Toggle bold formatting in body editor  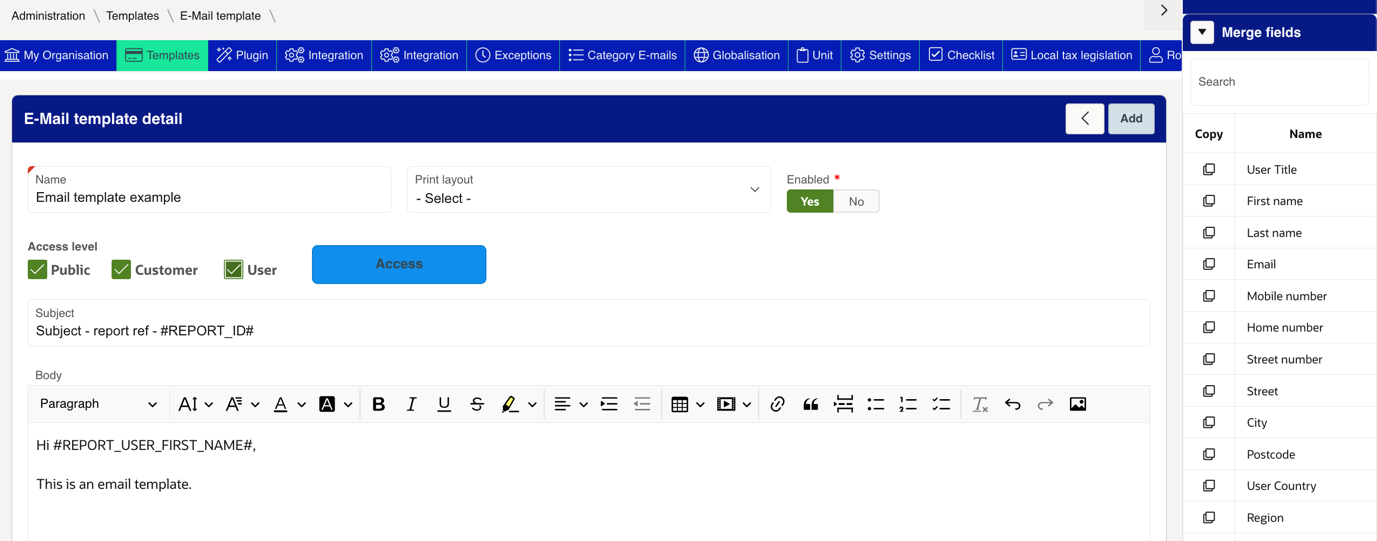pos(378,404)
